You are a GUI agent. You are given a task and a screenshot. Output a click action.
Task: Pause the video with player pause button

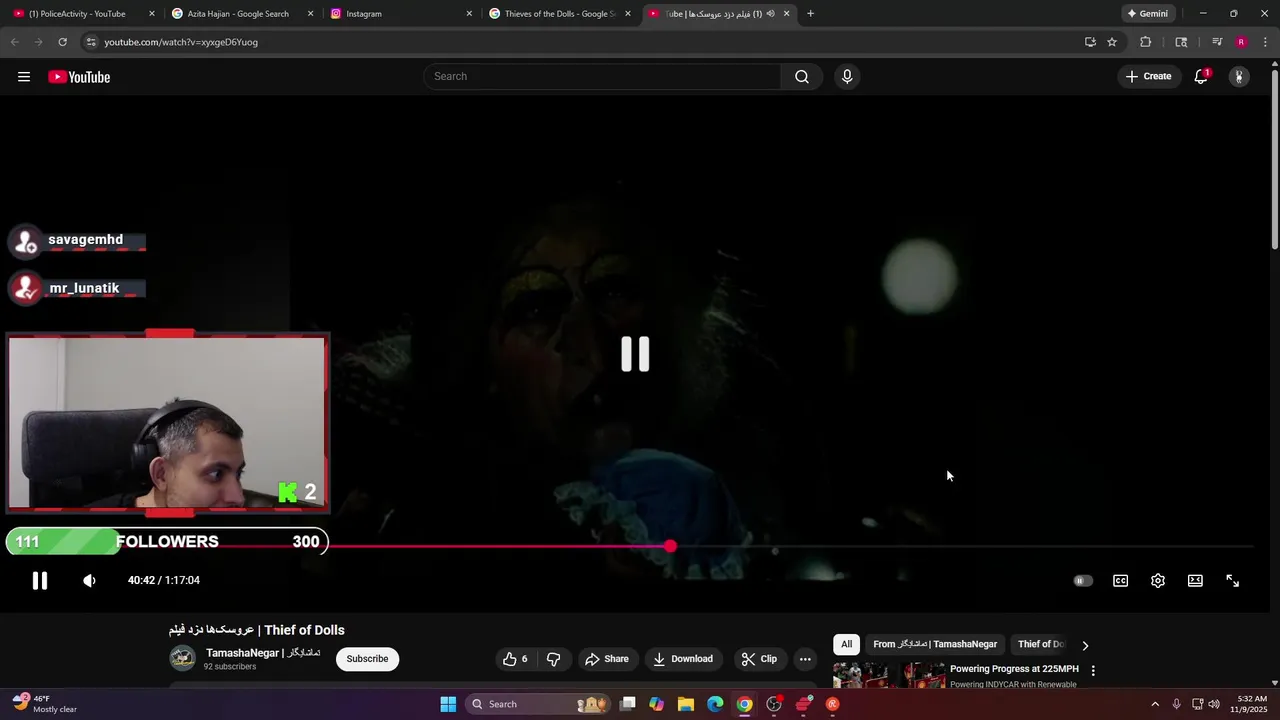[40, 580]
